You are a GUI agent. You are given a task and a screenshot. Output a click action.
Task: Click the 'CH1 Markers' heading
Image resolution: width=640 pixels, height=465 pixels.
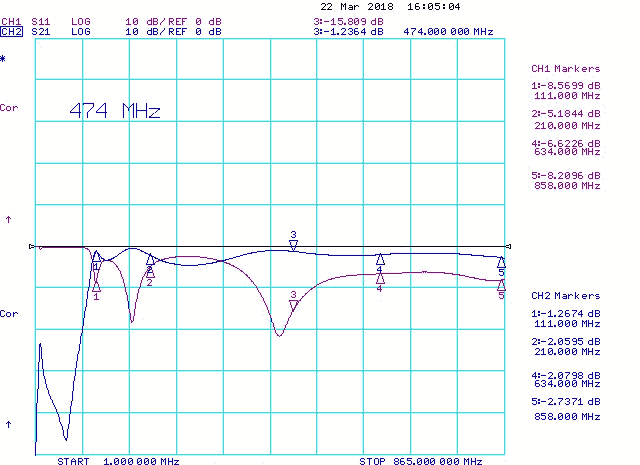[x=566, y=69]
